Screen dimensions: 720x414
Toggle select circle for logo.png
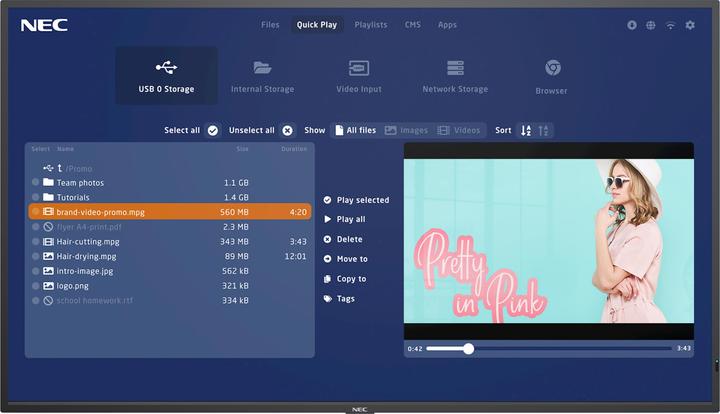[35, 286]
